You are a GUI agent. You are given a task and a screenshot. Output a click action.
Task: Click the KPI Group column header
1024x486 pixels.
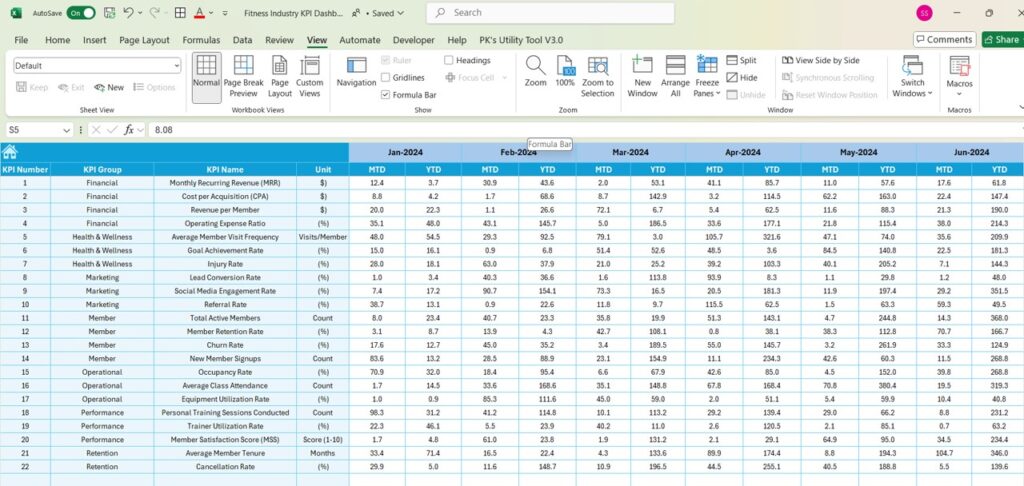pyautogui.click(x=103, y=170)
